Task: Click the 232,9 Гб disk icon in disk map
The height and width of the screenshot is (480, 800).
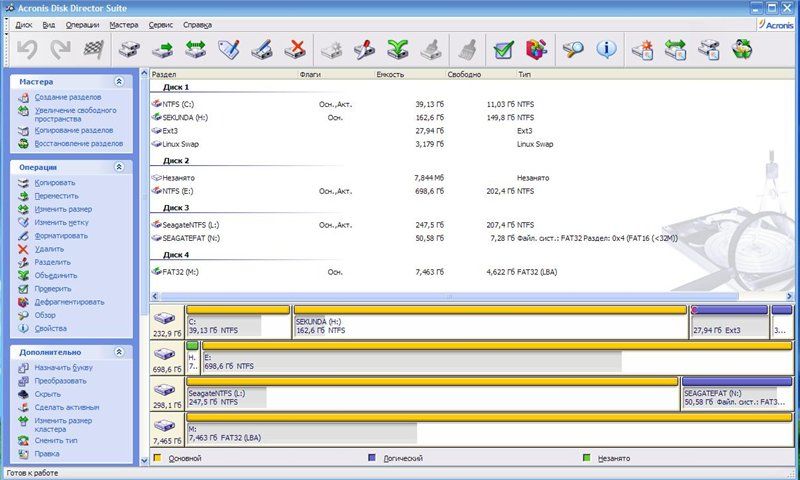Action: tap(164, 319)
